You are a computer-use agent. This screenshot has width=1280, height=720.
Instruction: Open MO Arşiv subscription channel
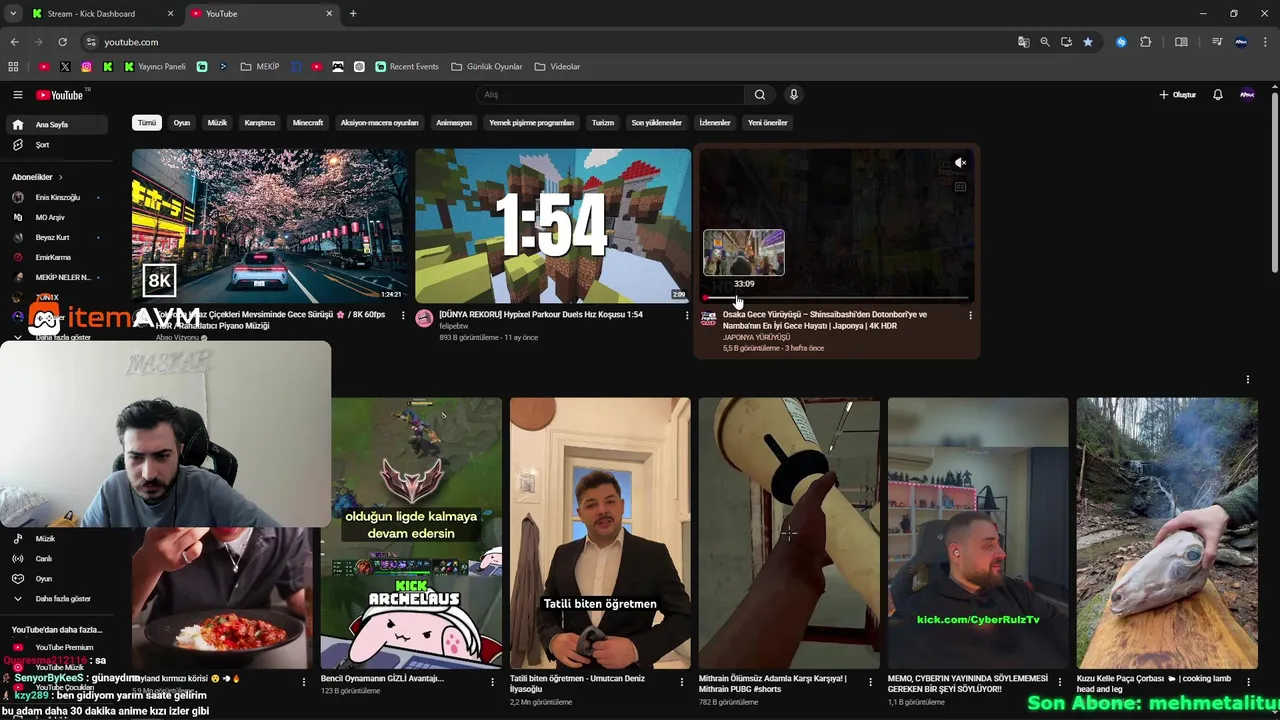[x=57, y=217]
